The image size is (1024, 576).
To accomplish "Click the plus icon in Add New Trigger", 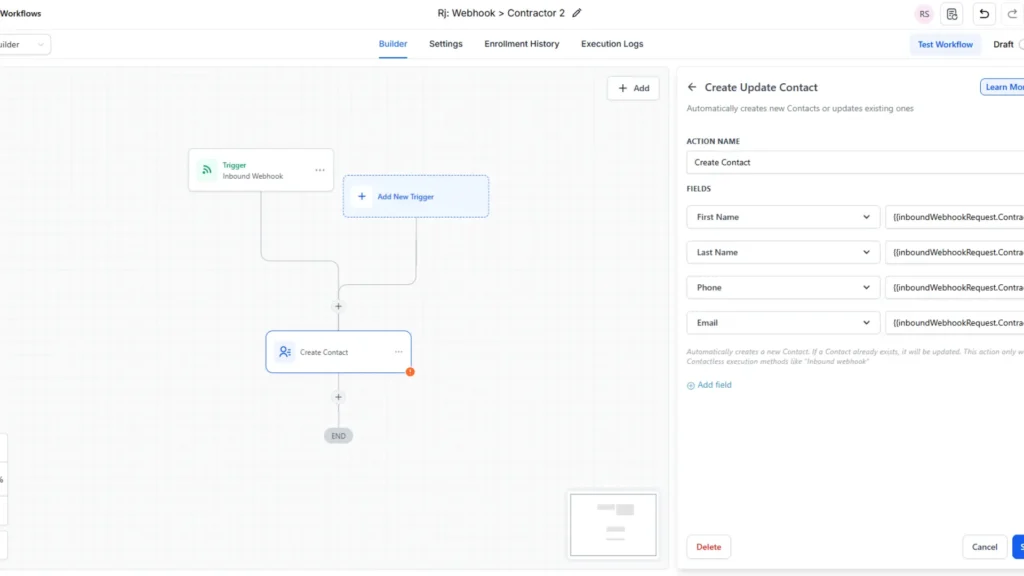I will tap(362, 197).
